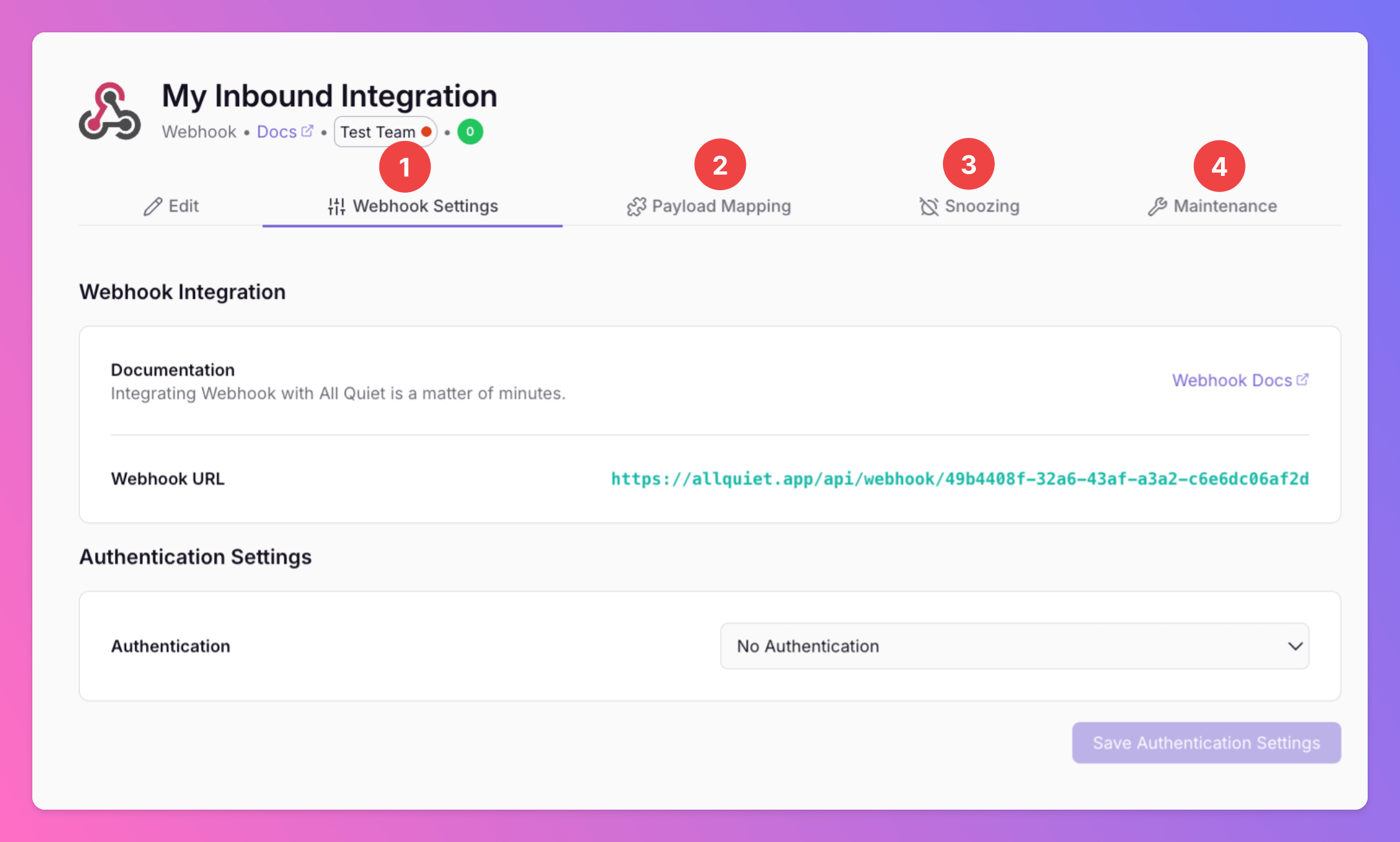Click external link icon next to Docs
Screen dimensions: 1400x842
click(308, 131)
